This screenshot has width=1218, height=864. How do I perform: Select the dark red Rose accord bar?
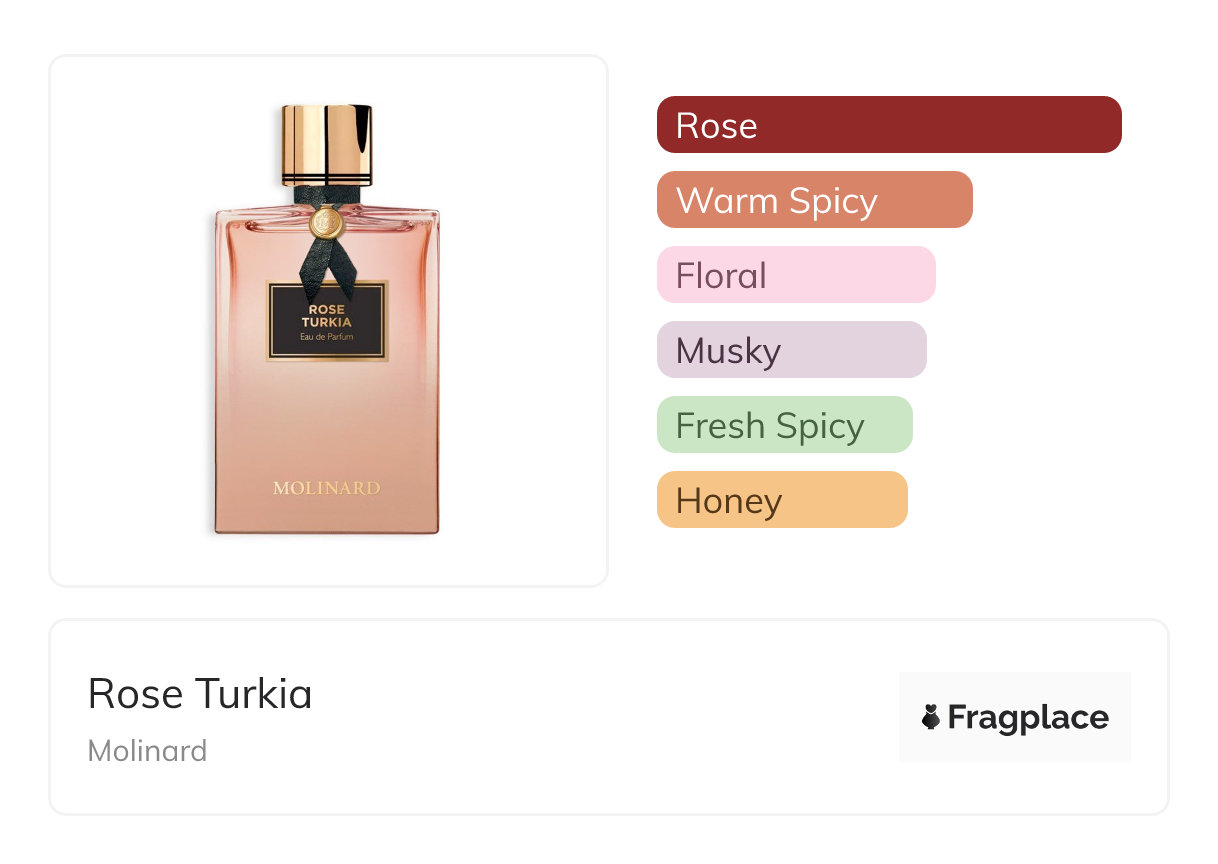(889, 125)
